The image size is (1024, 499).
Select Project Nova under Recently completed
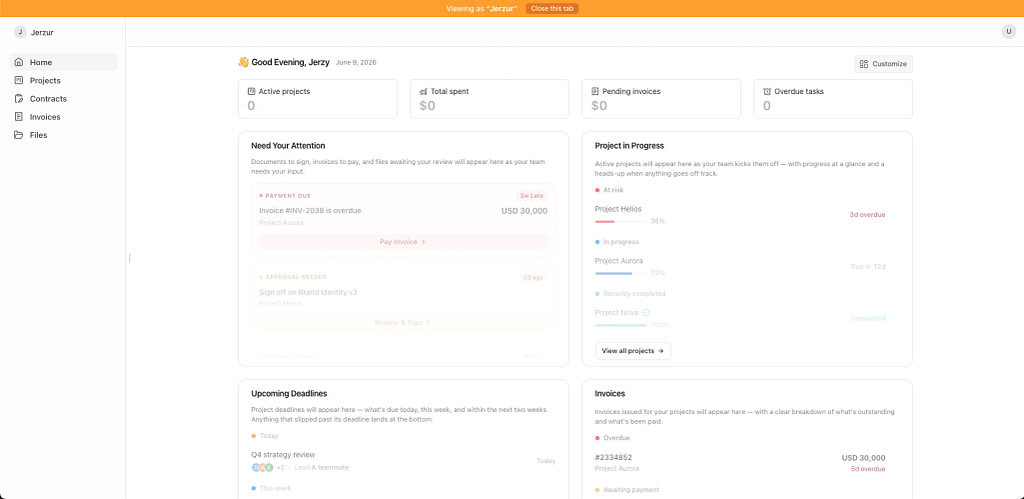(x=616, y=312)
